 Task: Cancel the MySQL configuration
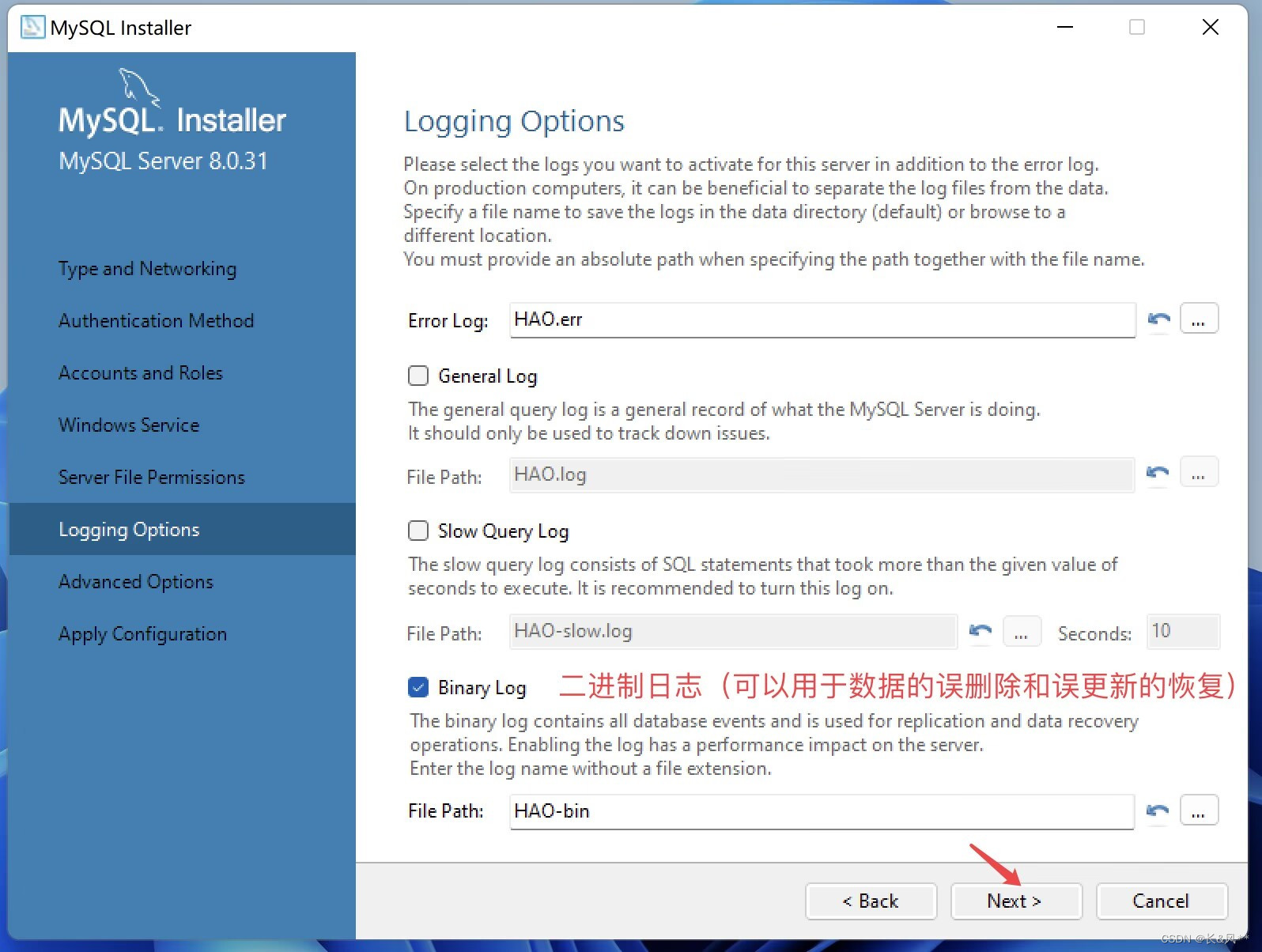coord(1162,901)
